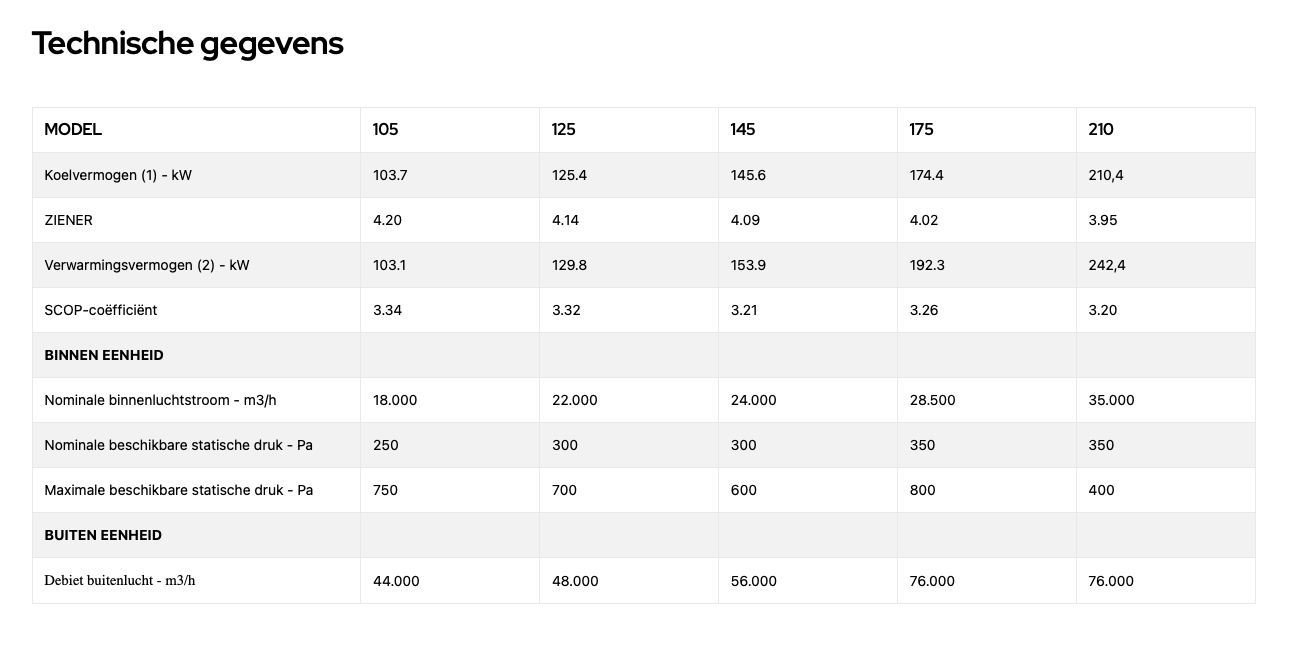
Task: Click model 125 column header
Action: [x=564, y=130]
